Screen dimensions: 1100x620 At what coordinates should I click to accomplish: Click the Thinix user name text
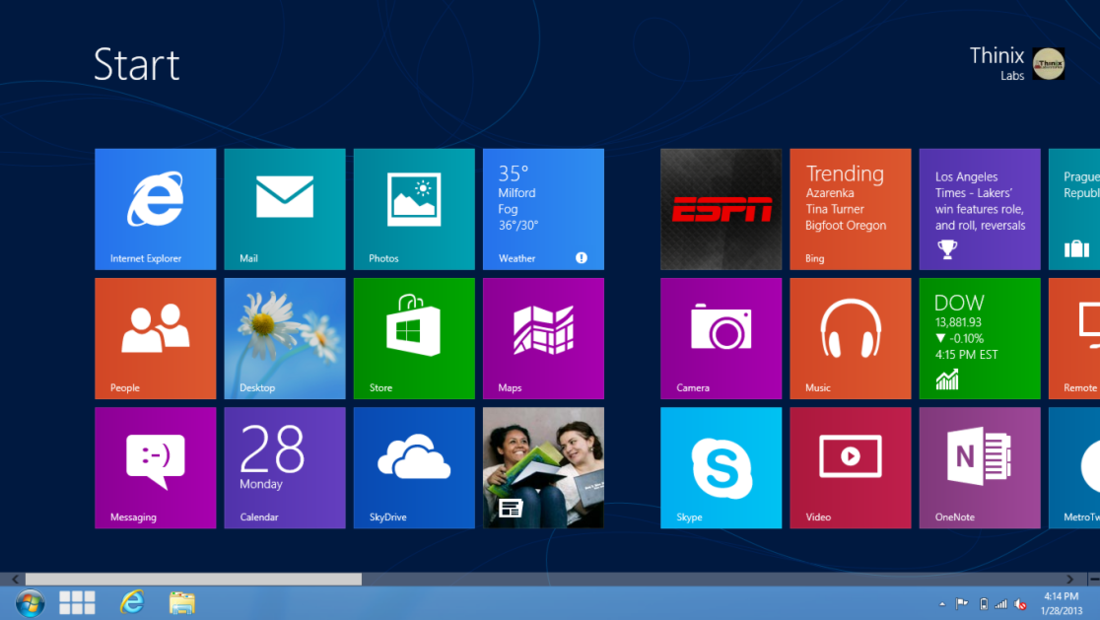pos(997,55)
